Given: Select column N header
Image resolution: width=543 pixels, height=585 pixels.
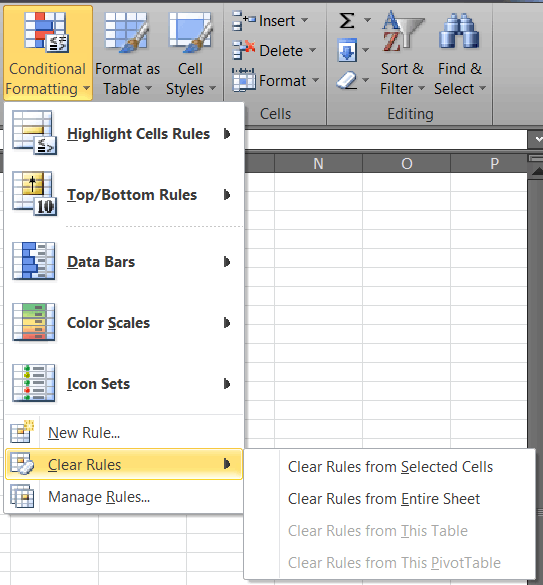Looking at the screenshot, I should (318, 163).
